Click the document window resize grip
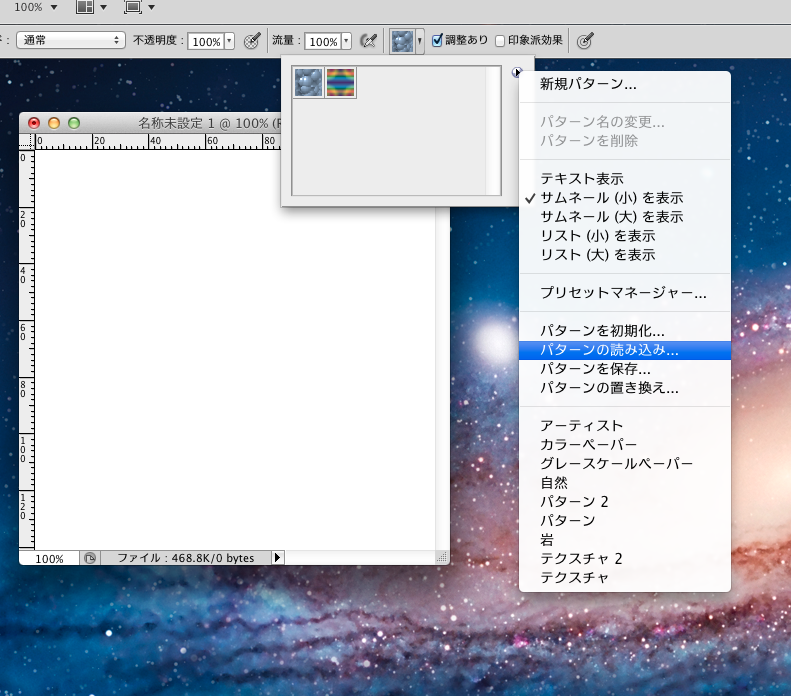Viewport: 791px width, 696px height. pos(442,557)
